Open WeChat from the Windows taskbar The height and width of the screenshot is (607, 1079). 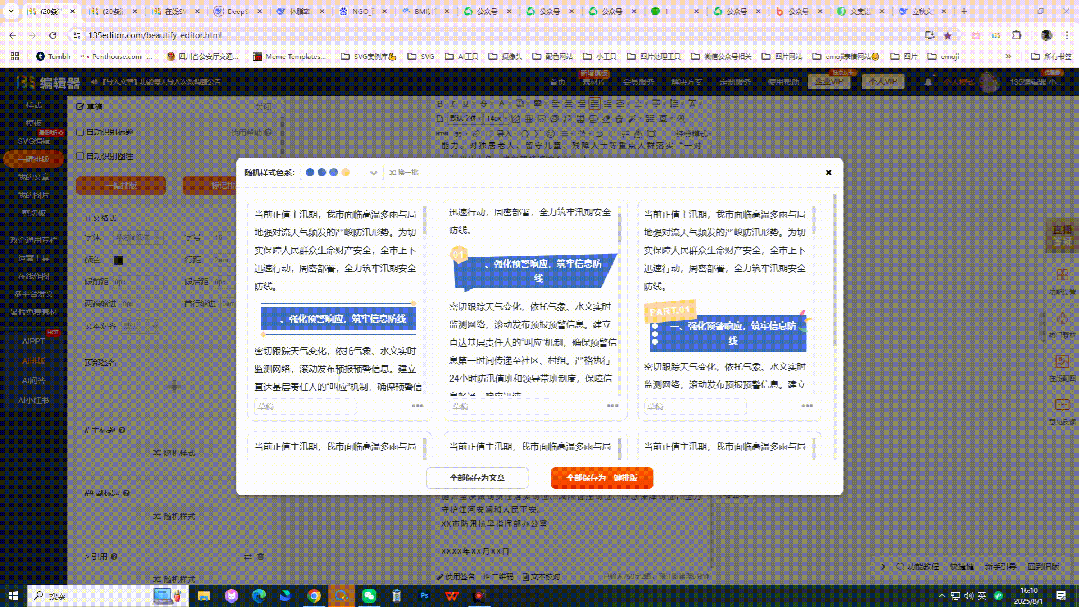(x=368, y=596)
